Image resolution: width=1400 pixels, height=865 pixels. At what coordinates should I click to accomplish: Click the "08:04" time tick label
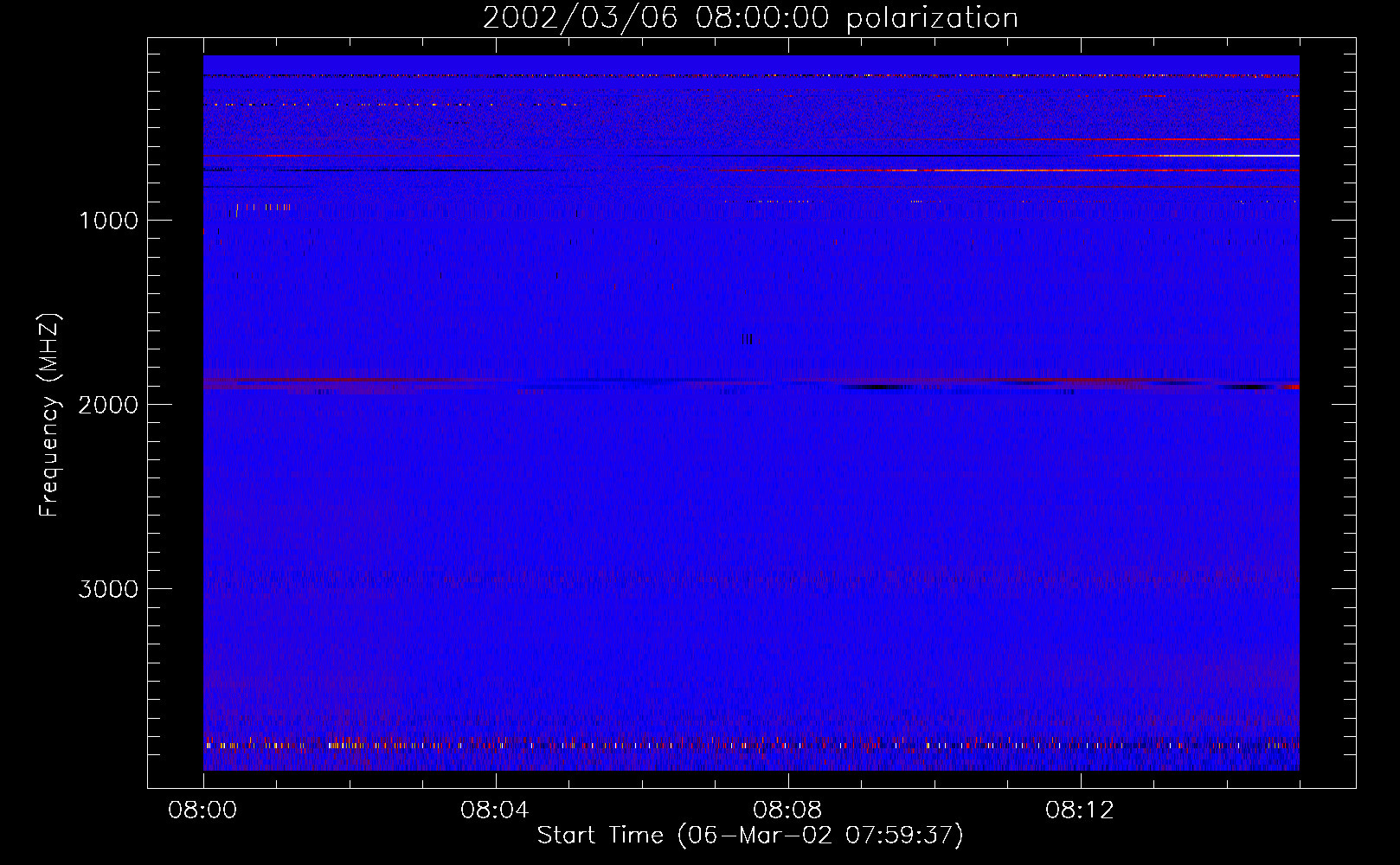[495, 811]
